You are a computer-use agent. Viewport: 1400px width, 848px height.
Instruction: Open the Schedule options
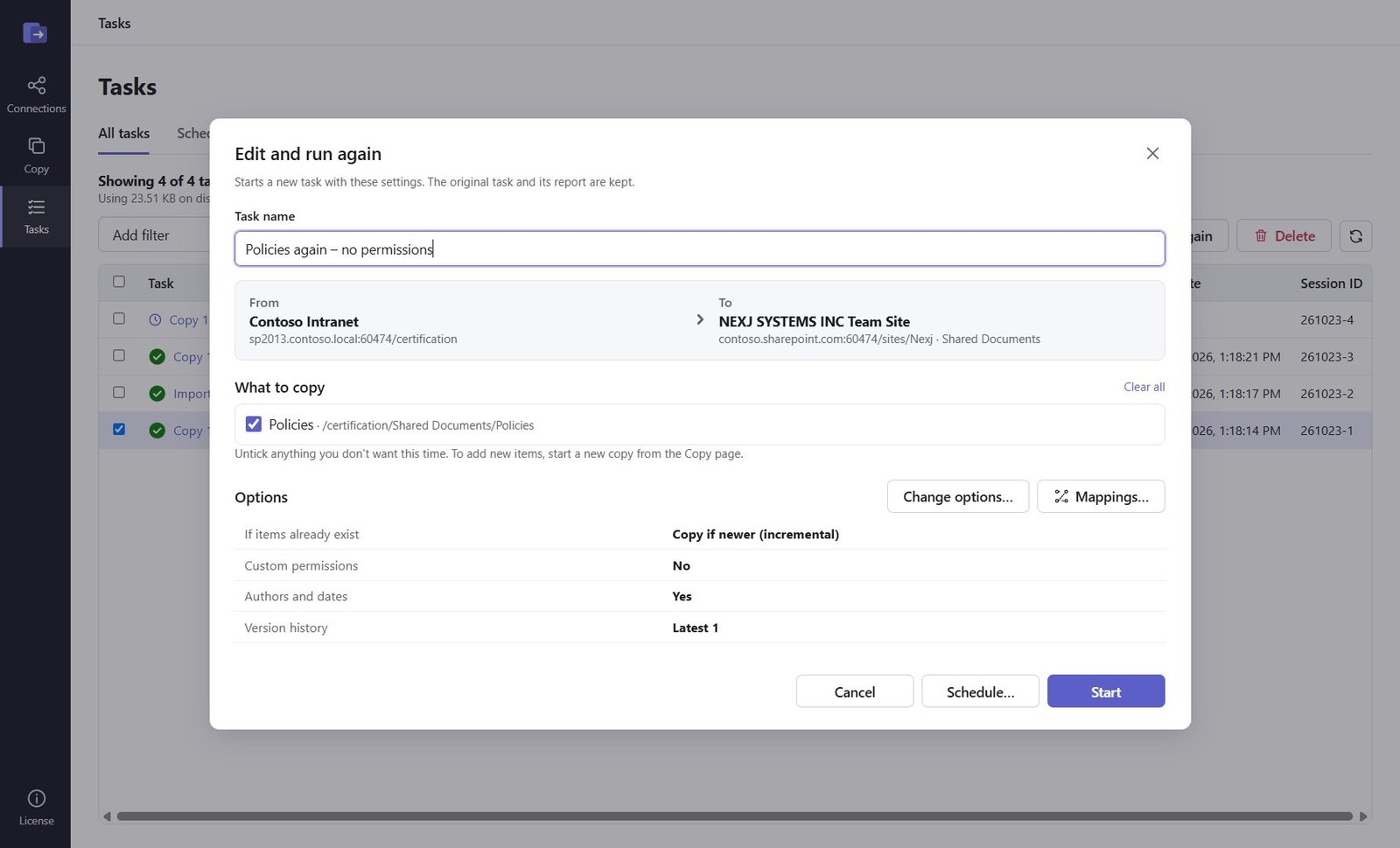click(x=980, y=691)
